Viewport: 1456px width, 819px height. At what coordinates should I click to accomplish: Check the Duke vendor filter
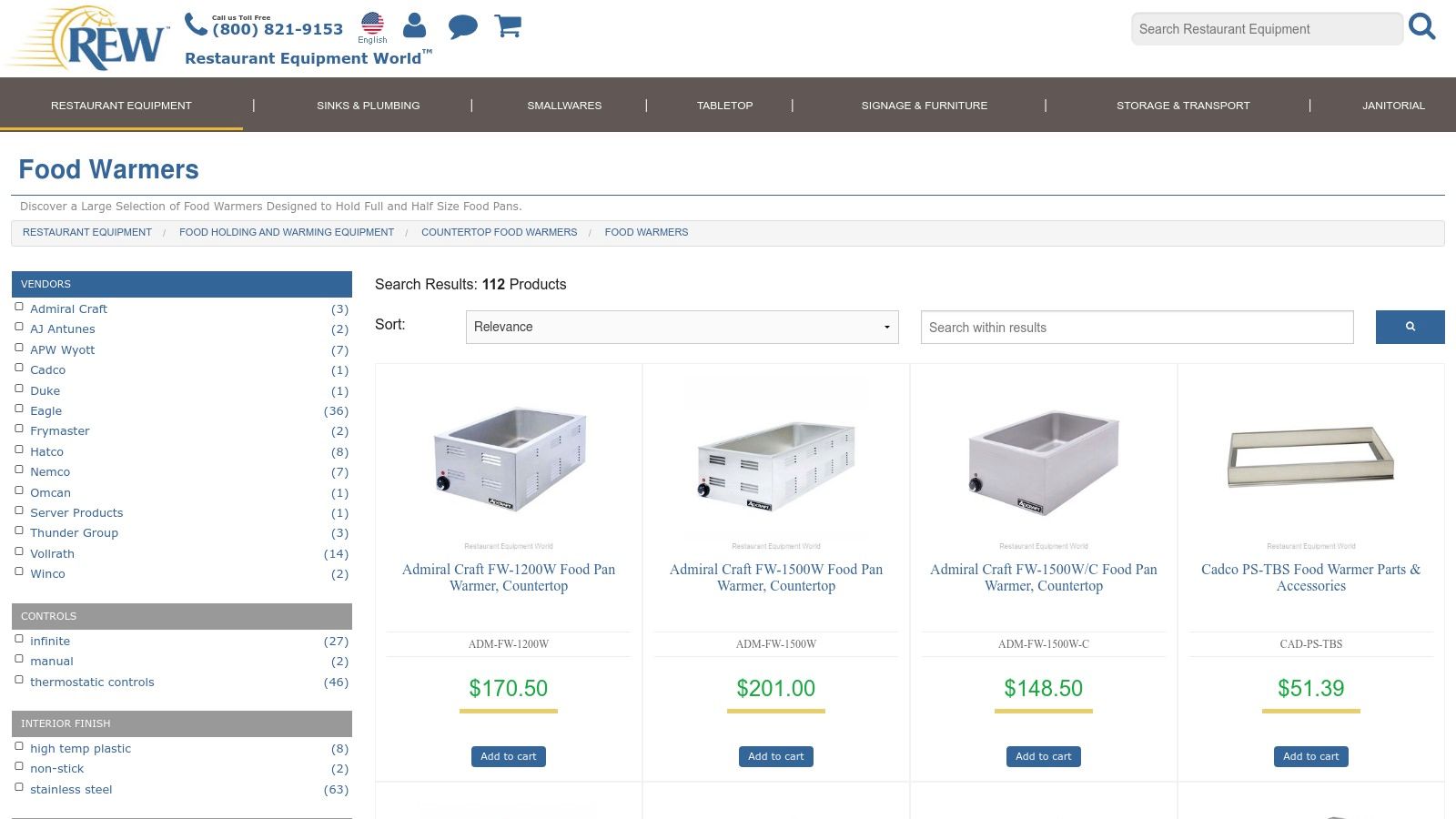(19, 389)
